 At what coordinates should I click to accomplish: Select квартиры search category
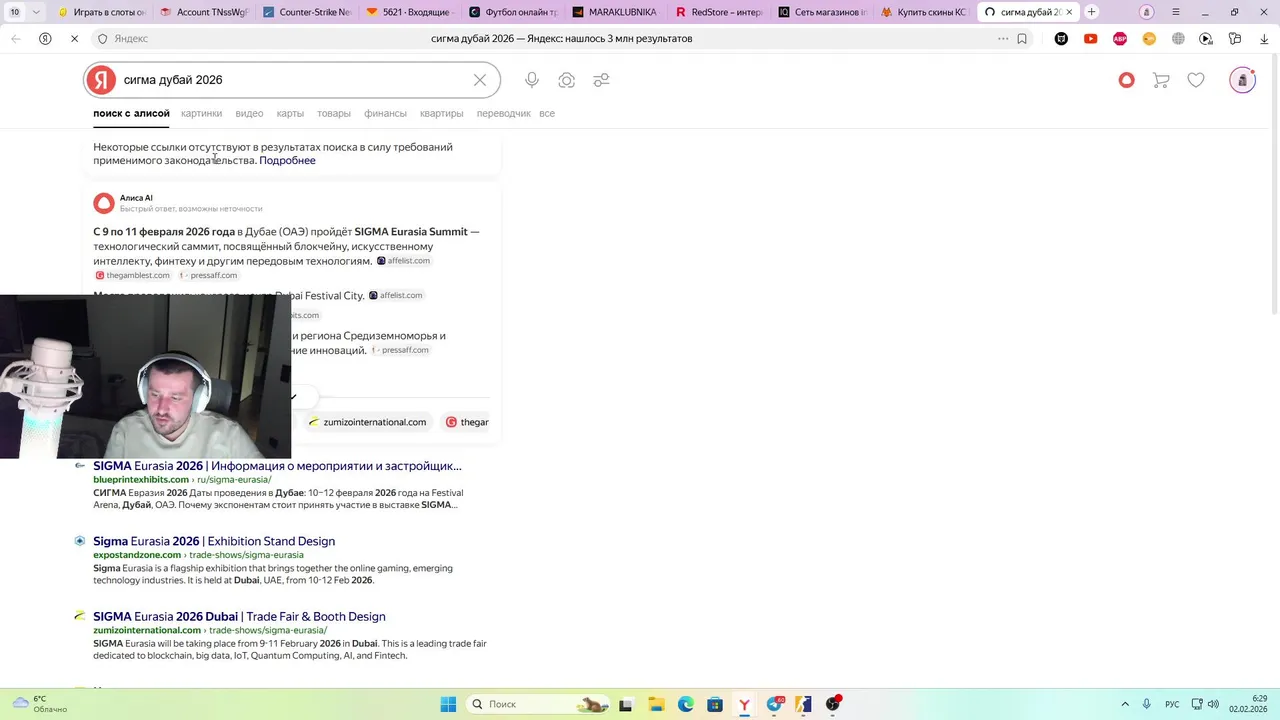coord(441,114)
